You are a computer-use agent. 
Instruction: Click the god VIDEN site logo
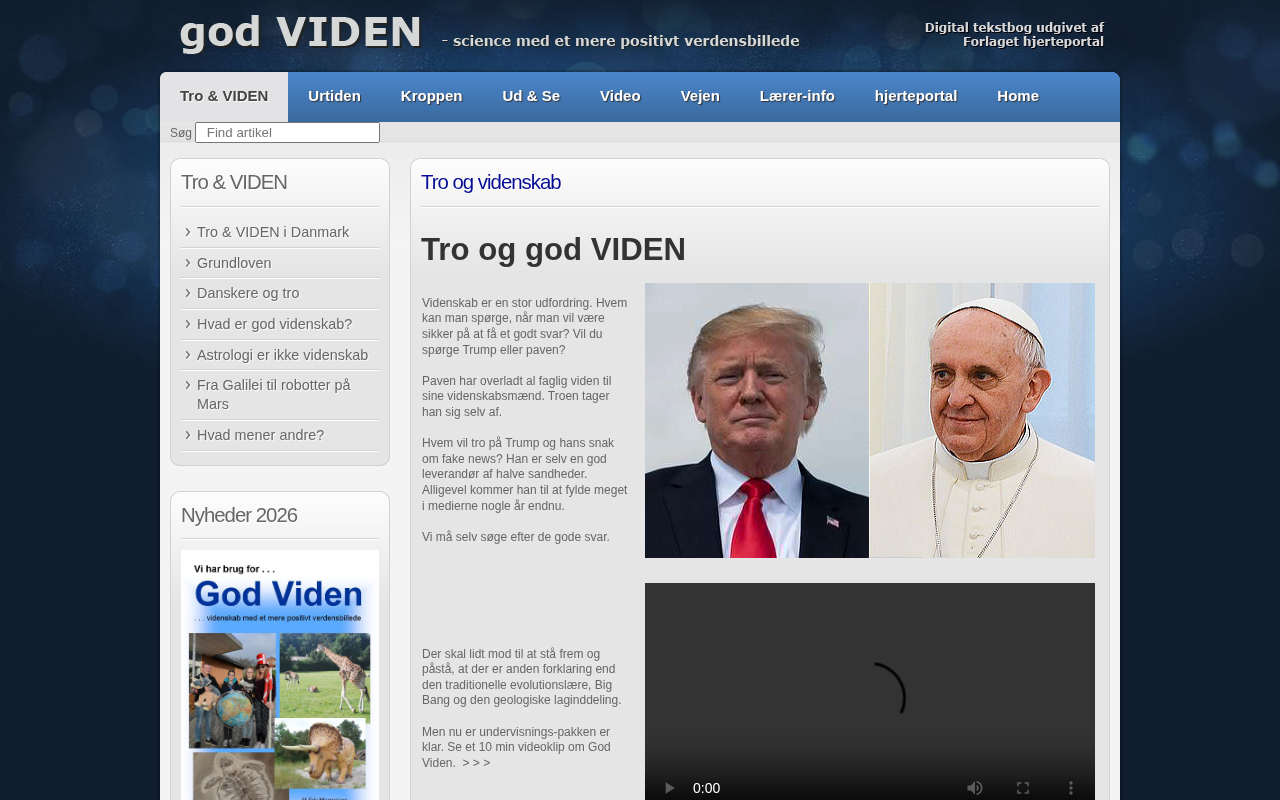(300, 33)
